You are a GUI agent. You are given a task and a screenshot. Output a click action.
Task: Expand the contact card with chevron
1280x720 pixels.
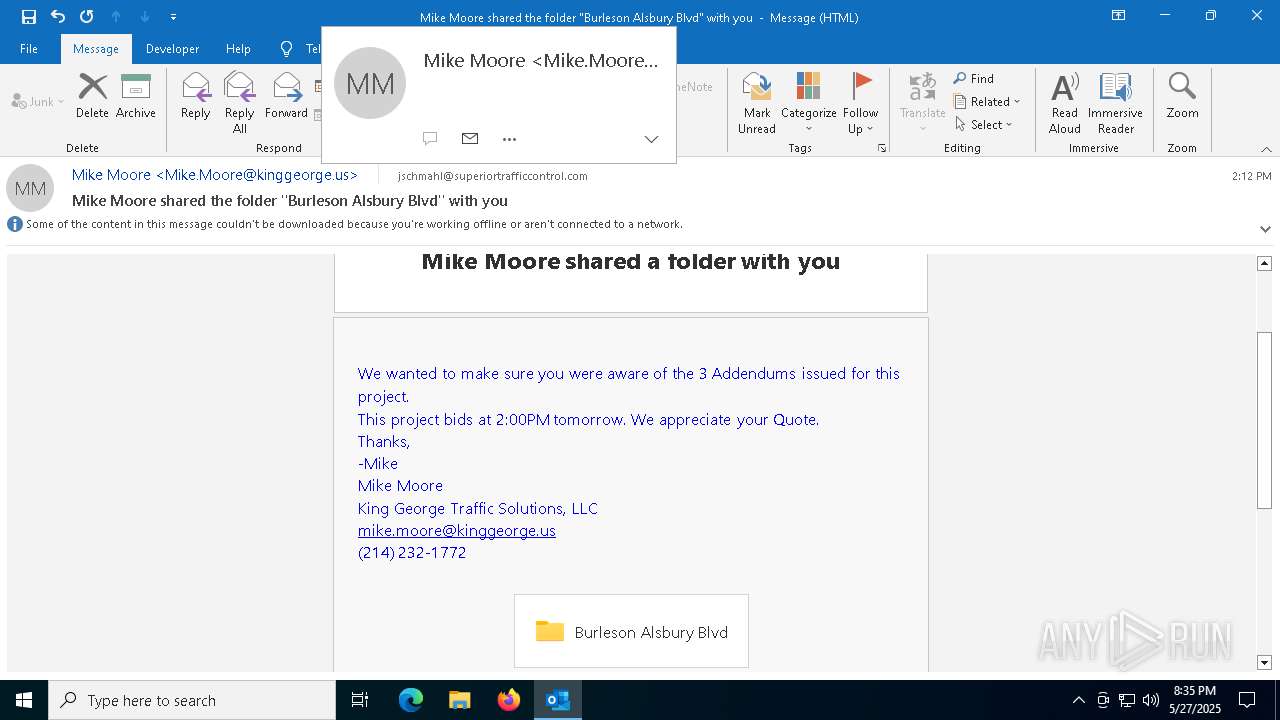tap(651, 139)
